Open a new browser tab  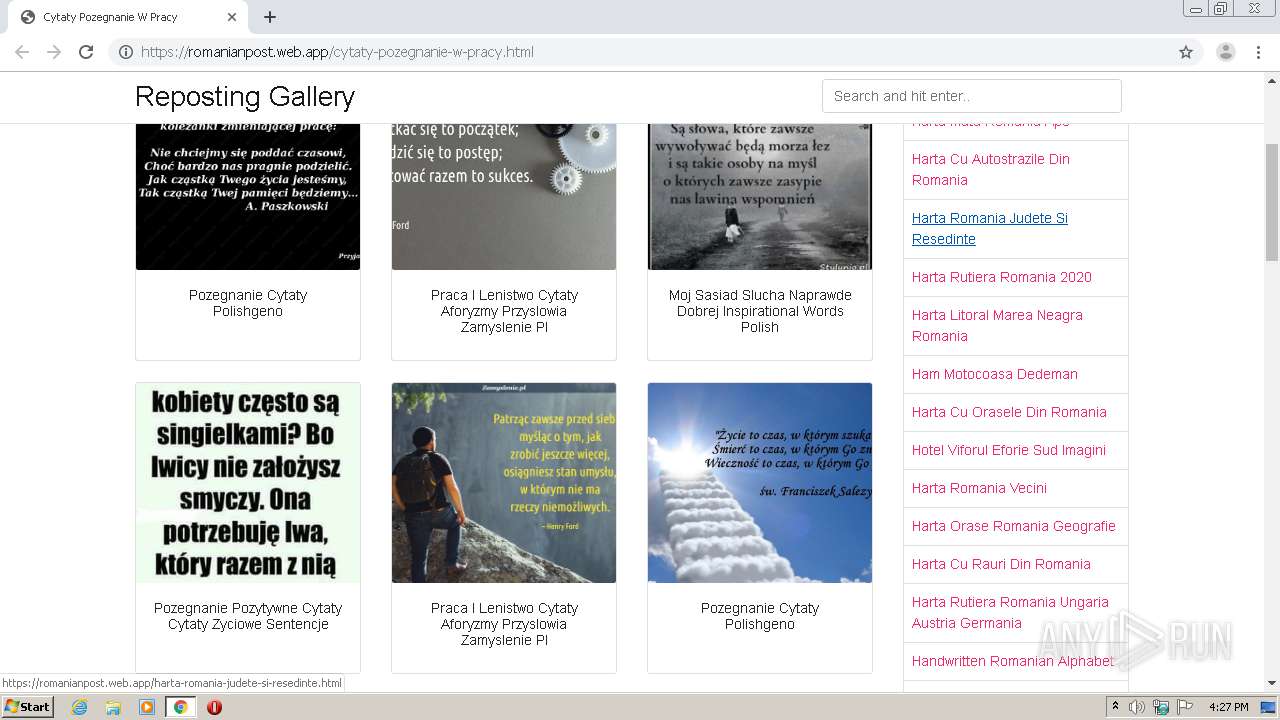270,17
